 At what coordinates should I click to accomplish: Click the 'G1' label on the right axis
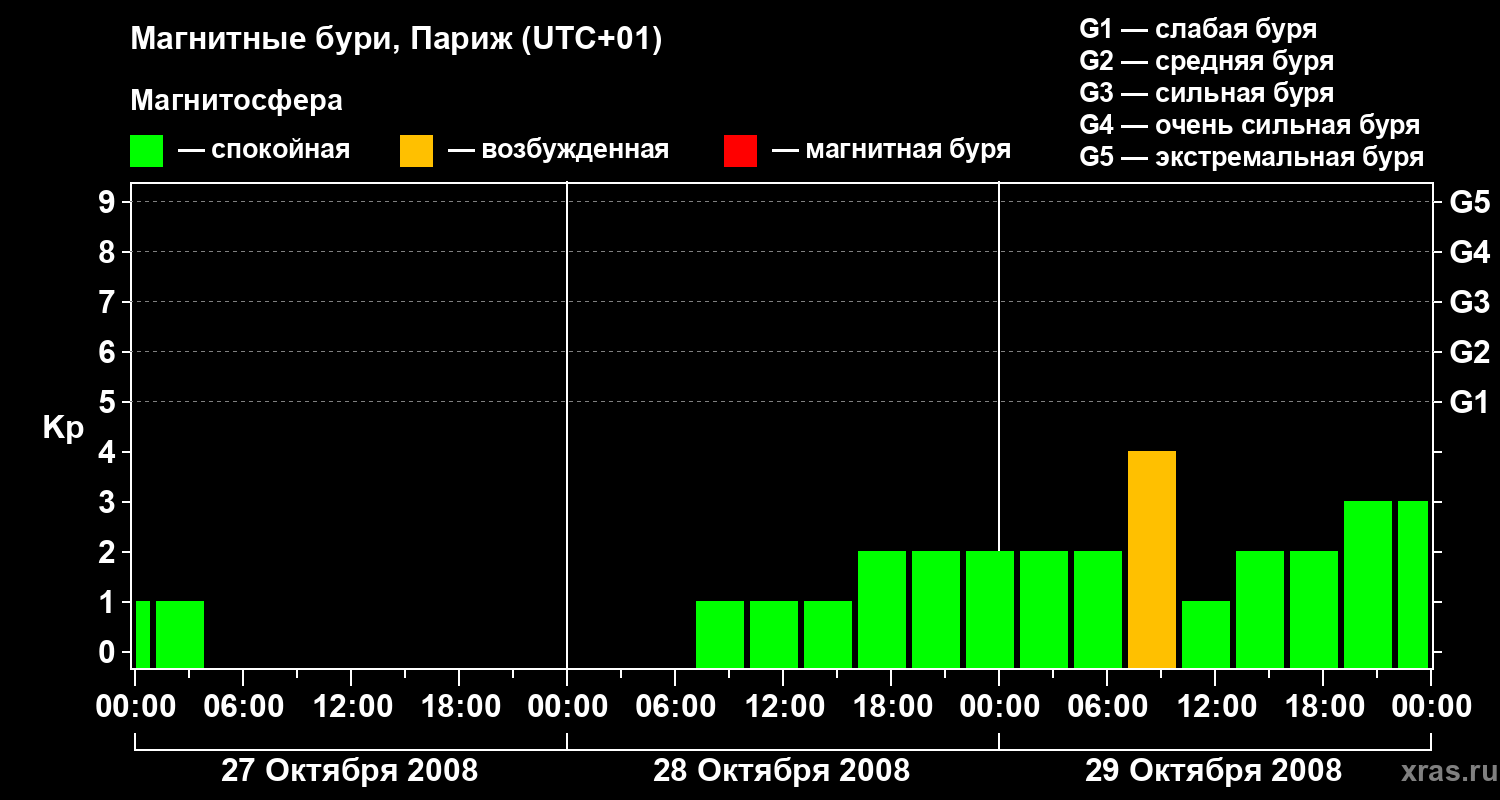(1470, 402)
